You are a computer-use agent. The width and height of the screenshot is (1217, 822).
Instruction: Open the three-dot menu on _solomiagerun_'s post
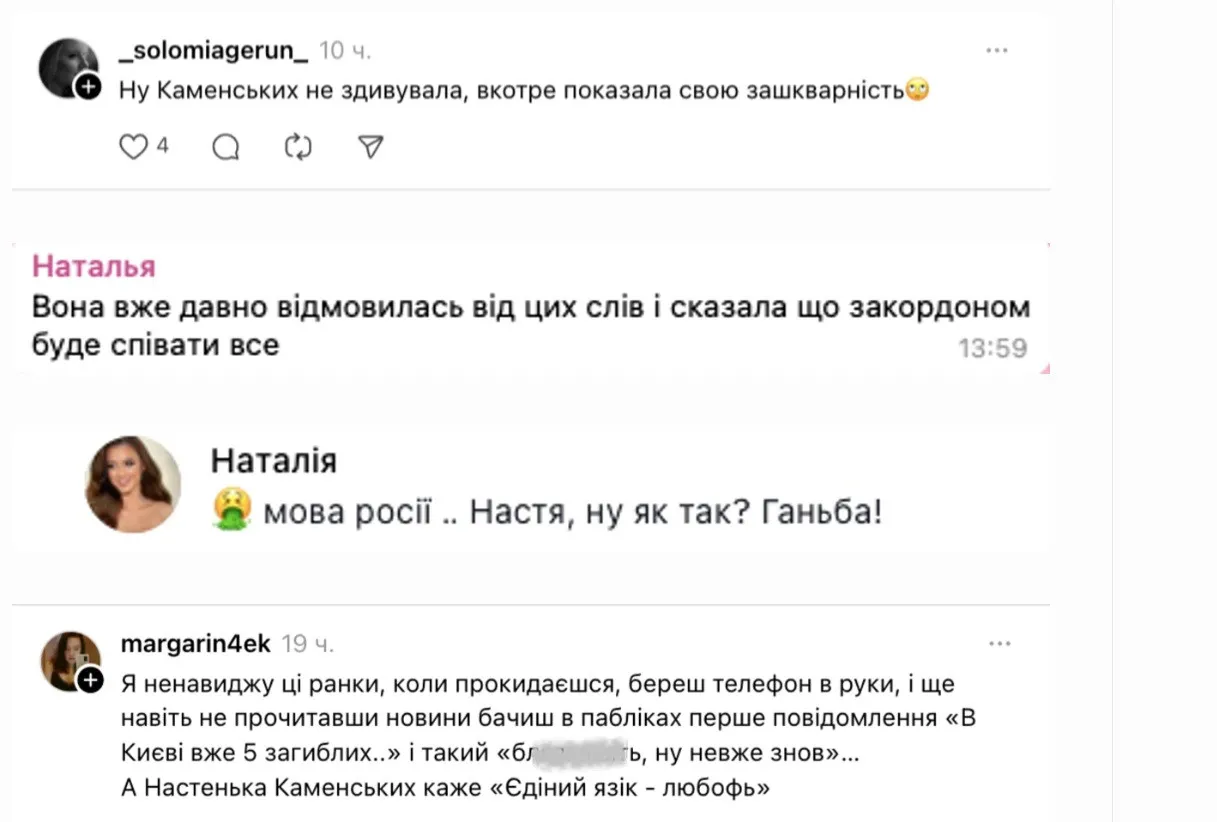999,48
